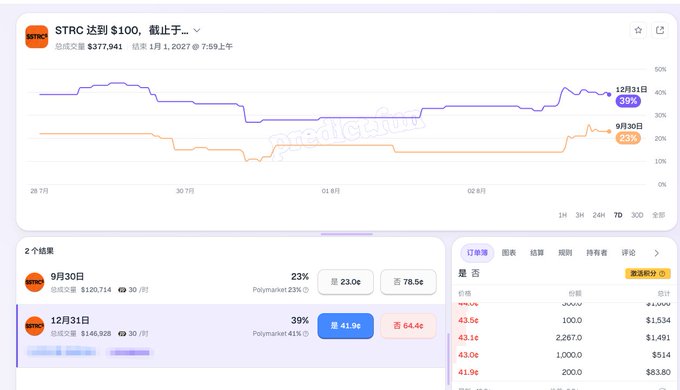Switch to the 规则 tab
Image resolution: width=680 pixels, height=390 pixels.
565,252
